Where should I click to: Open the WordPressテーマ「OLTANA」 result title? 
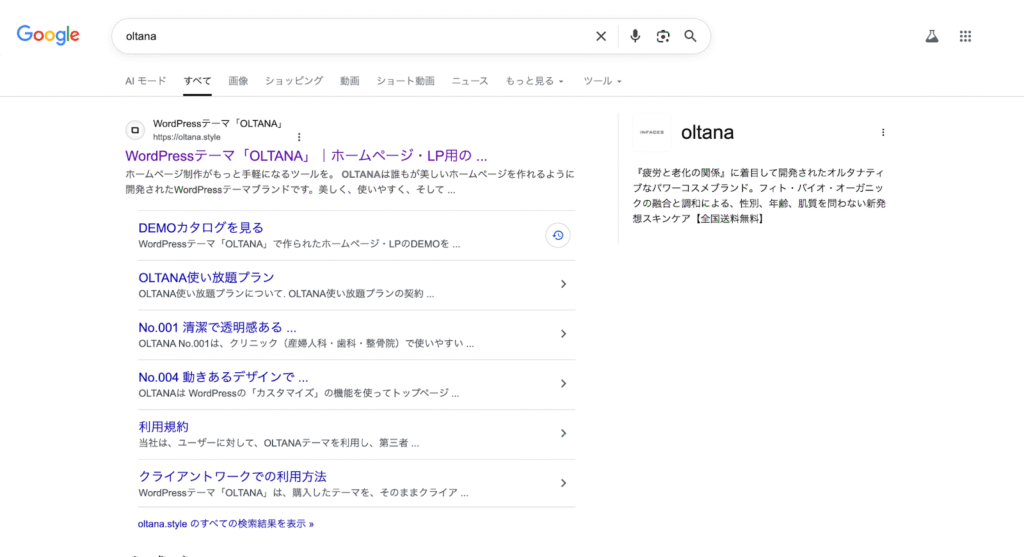coord(306,156)
